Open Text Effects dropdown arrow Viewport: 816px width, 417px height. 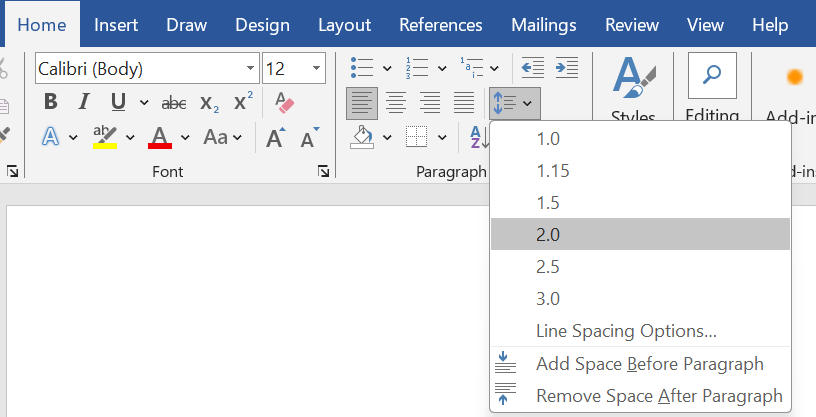73,138
